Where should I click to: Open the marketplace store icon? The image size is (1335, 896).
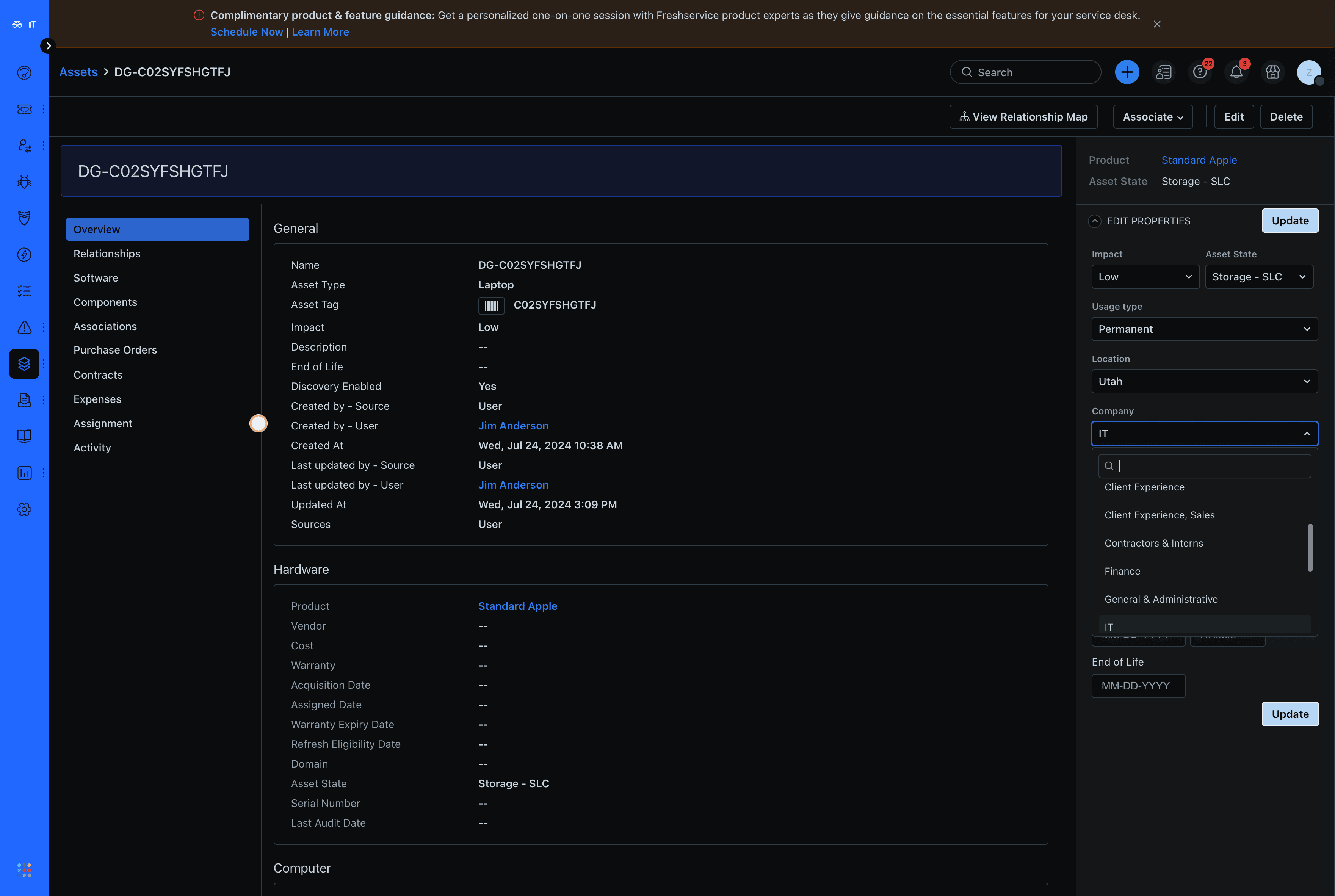[1273, 72]
